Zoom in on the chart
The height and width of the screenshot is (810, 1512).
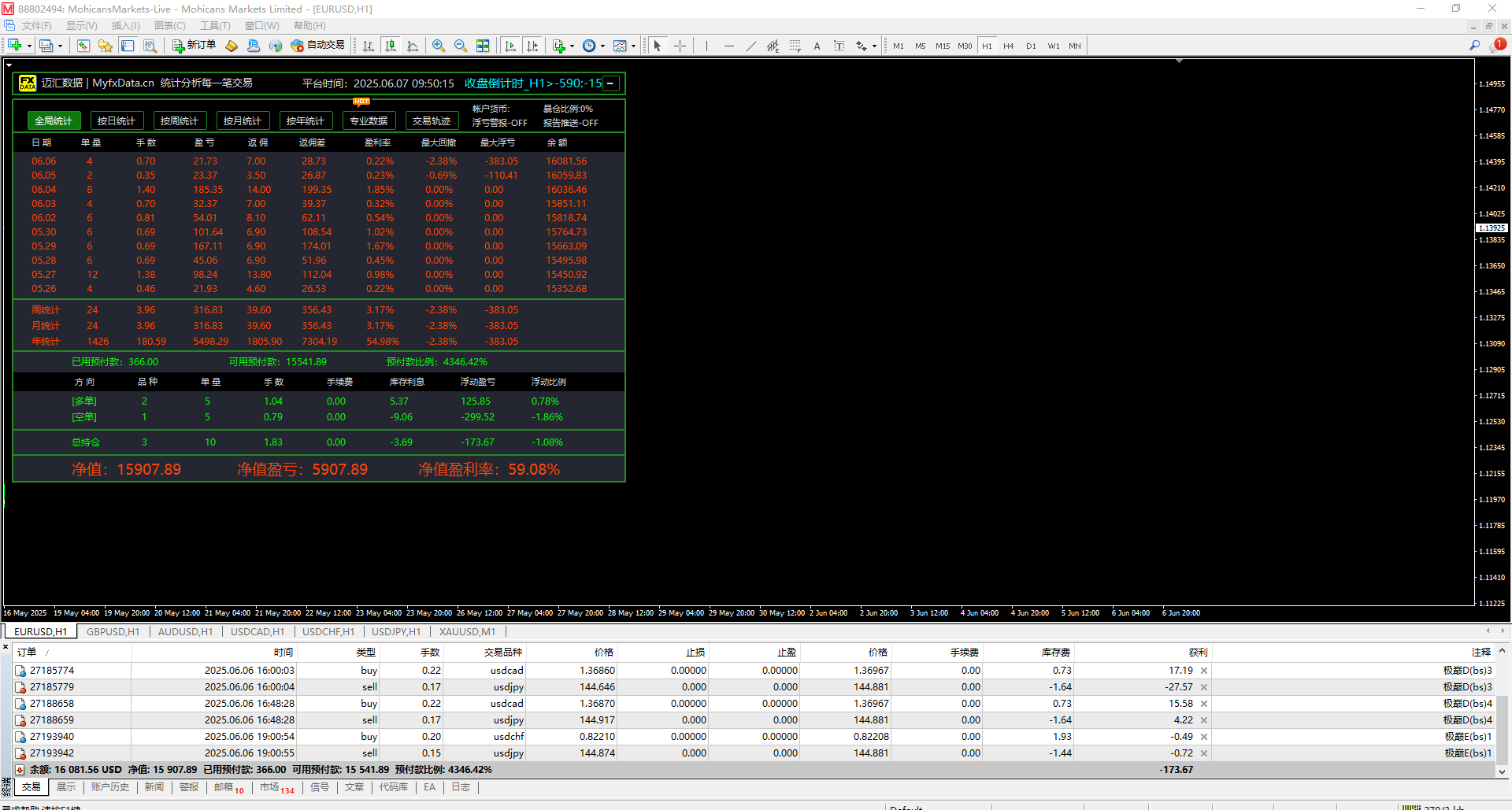tap(439, 46)
